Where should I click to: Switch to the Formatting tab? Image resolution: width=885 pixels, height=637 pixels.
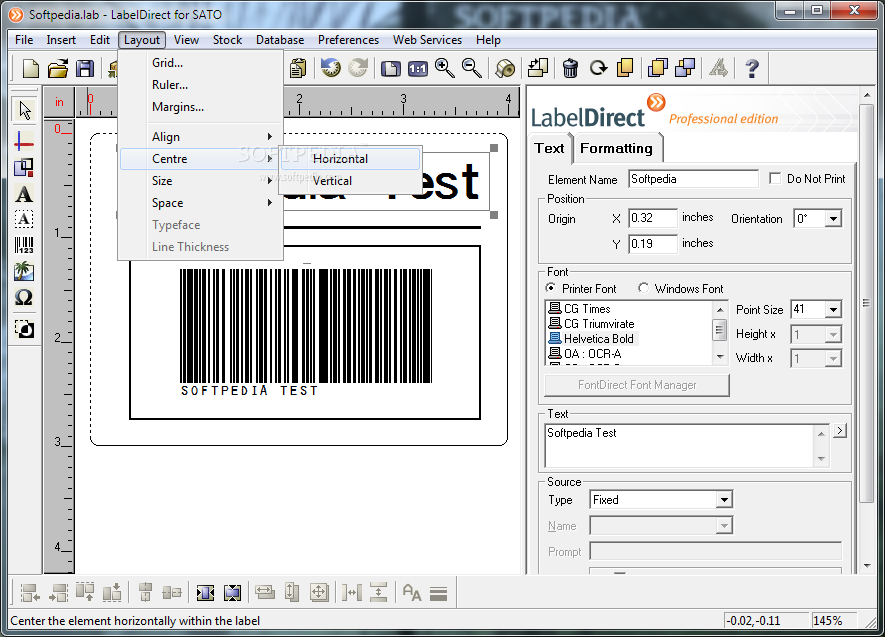[616, 148]
